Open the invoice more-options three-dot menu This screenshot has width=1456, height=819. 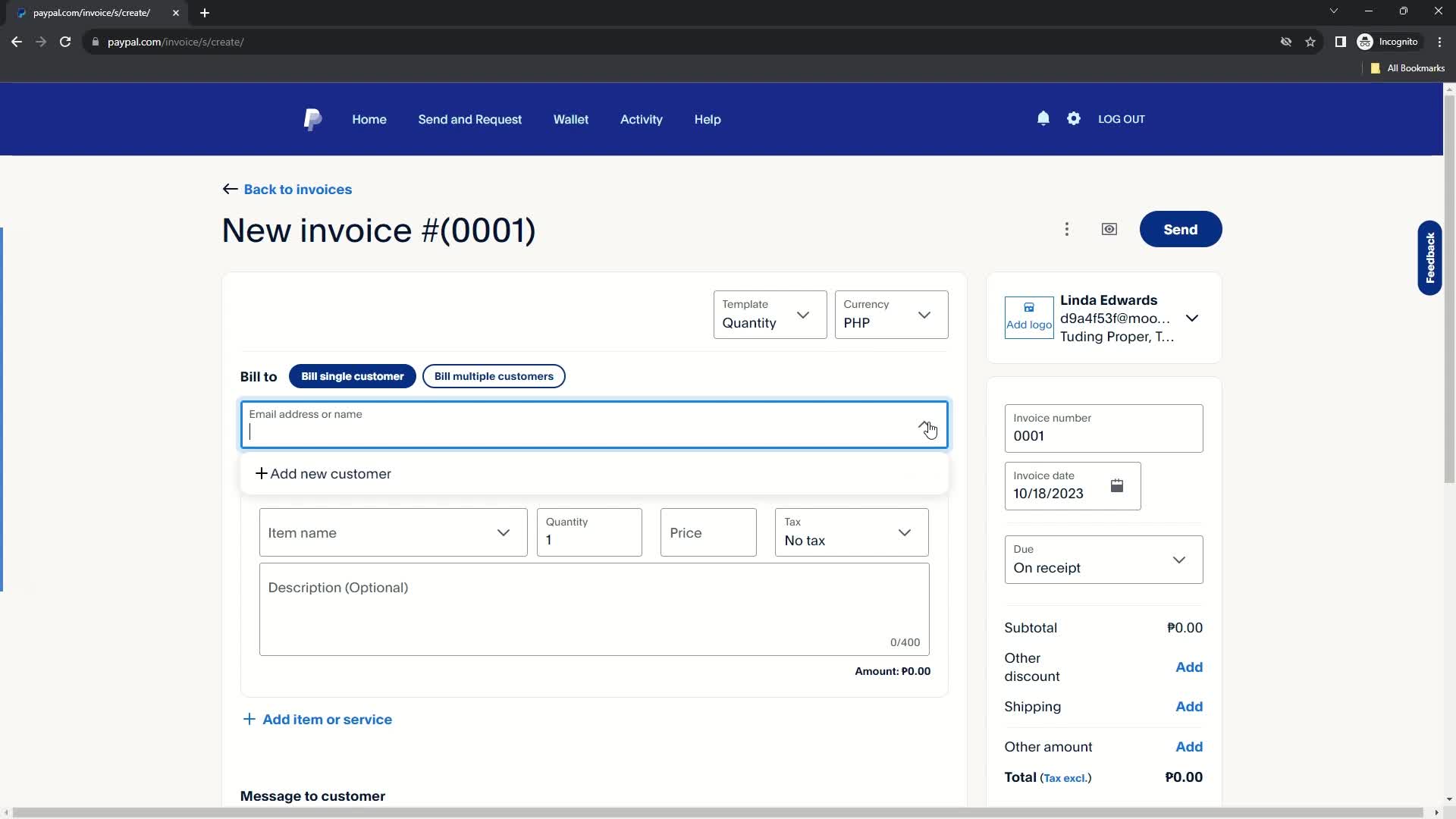(1067, 229)
